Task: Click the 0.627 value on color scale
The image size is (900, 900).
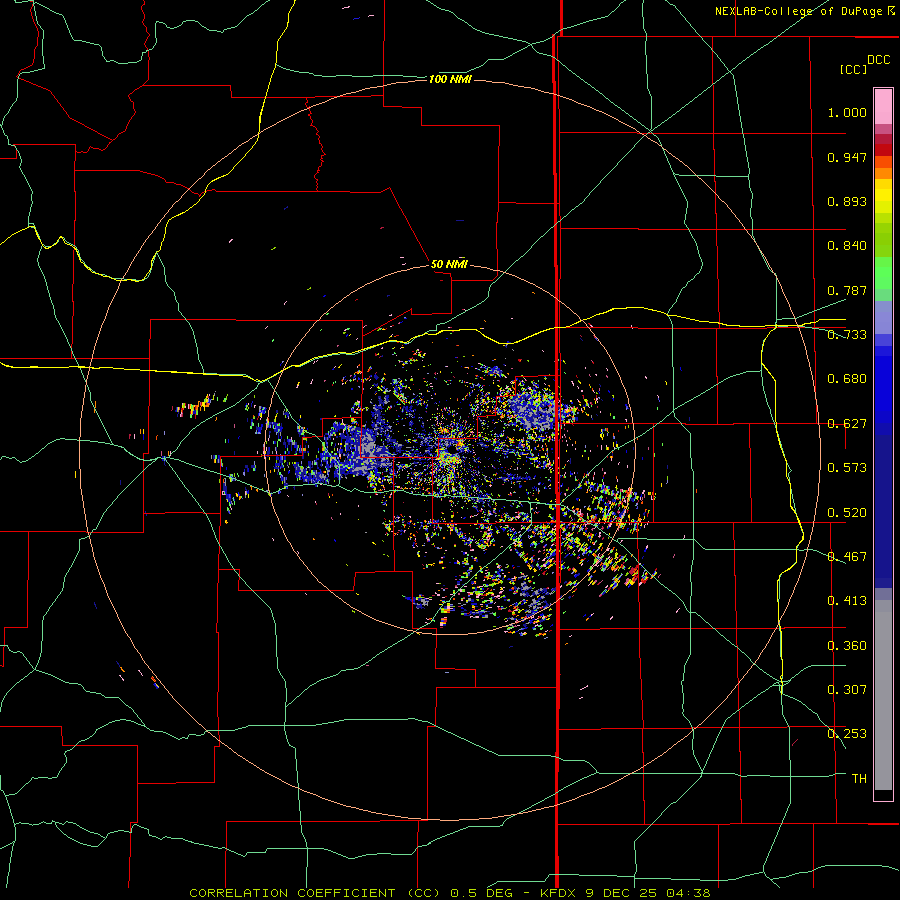Action: coord(847,424)
